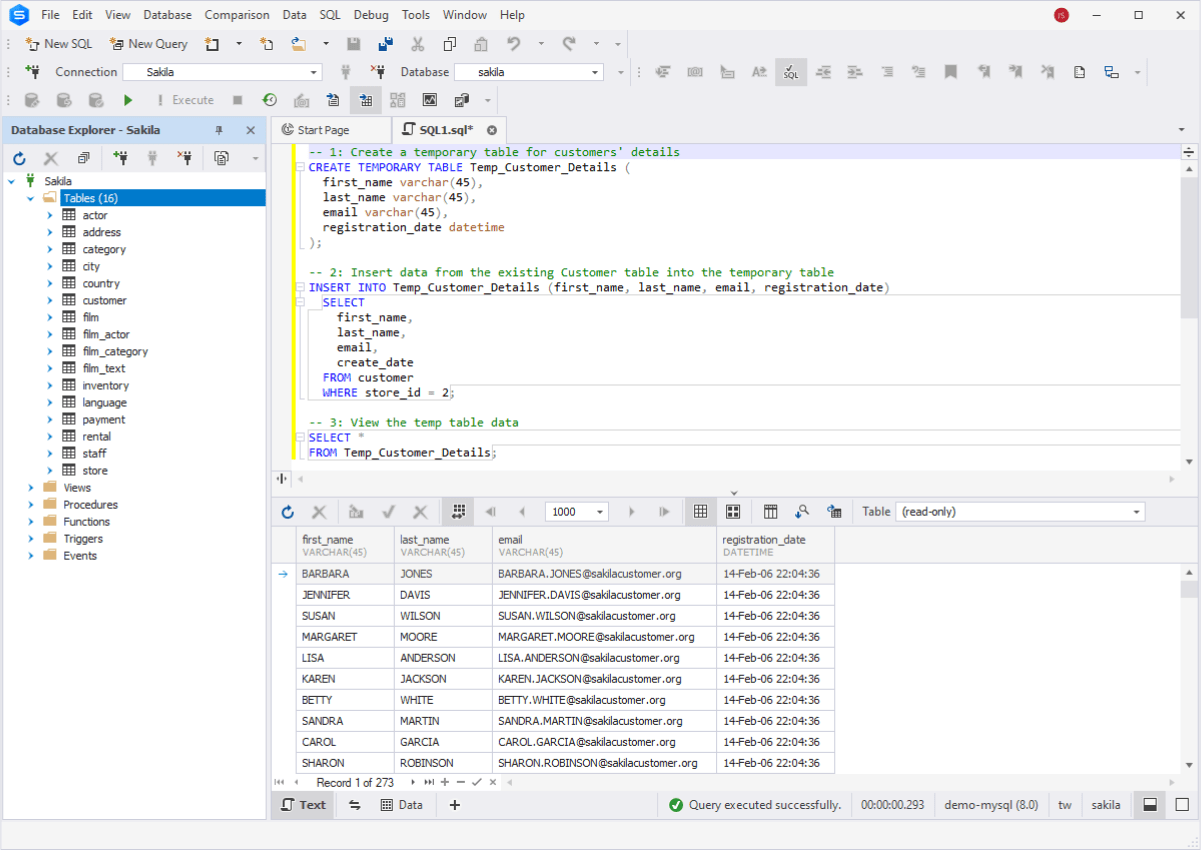The width and height of the screenshot is (1201, 850).
Task: Click the Execute button with exclamation mark
Action: pos(185,100)
